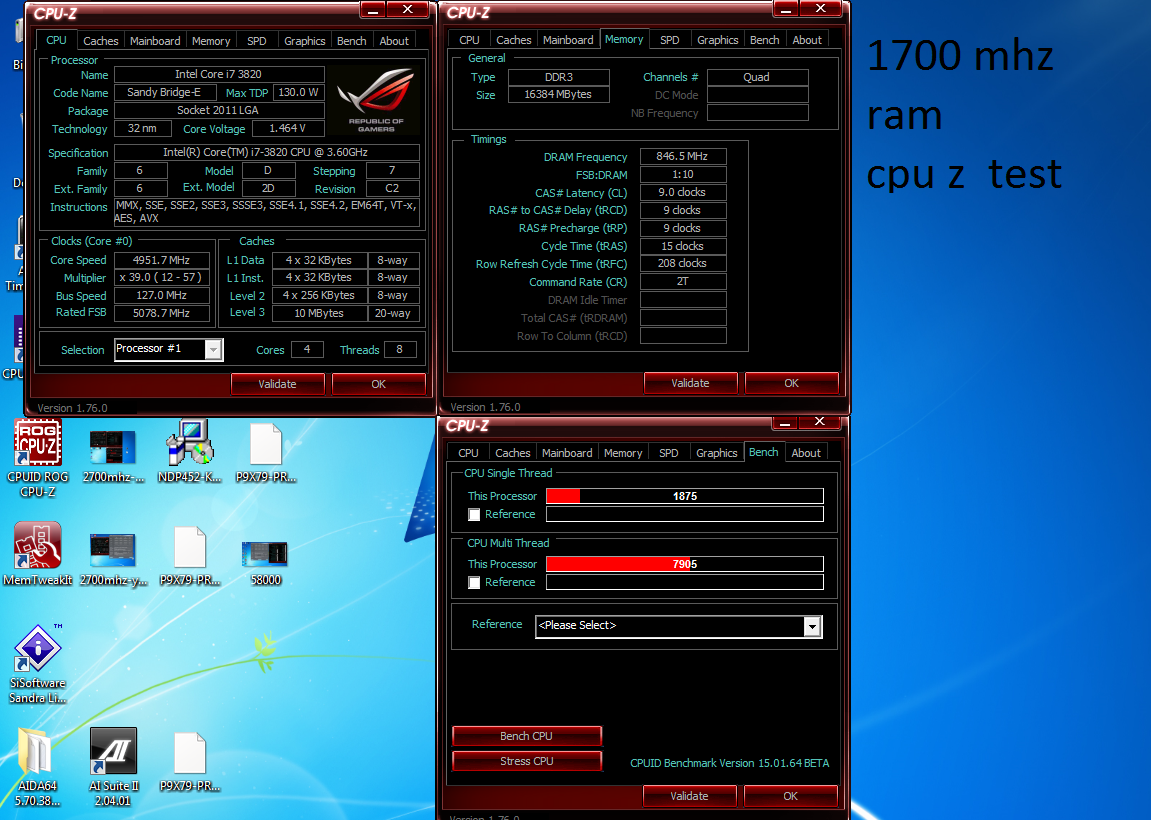The image size is (1151, 820).
Task: Open Graphics tab in Memory window
Action: coord(717,40)
